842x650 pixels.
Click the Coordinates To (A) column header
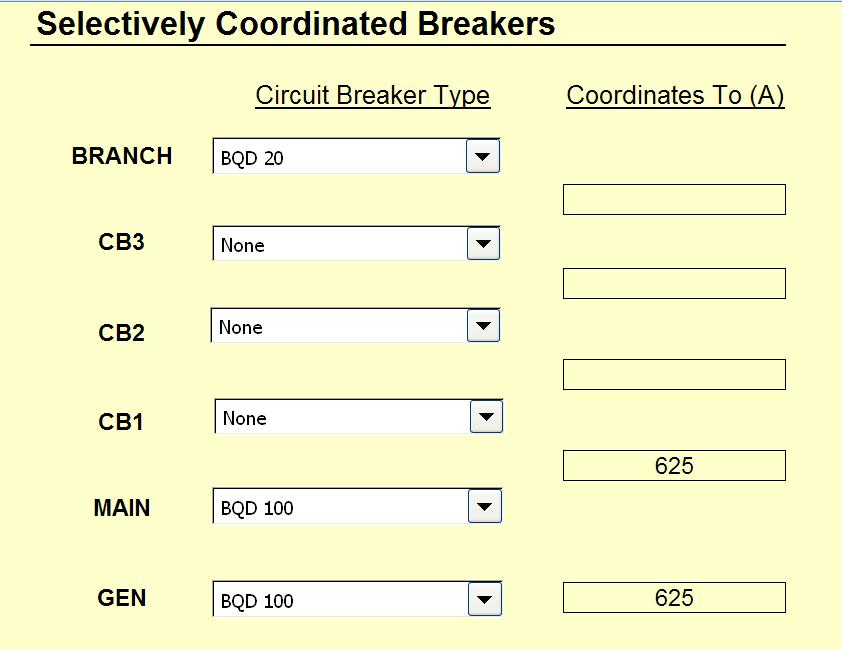tap(675, 95)
